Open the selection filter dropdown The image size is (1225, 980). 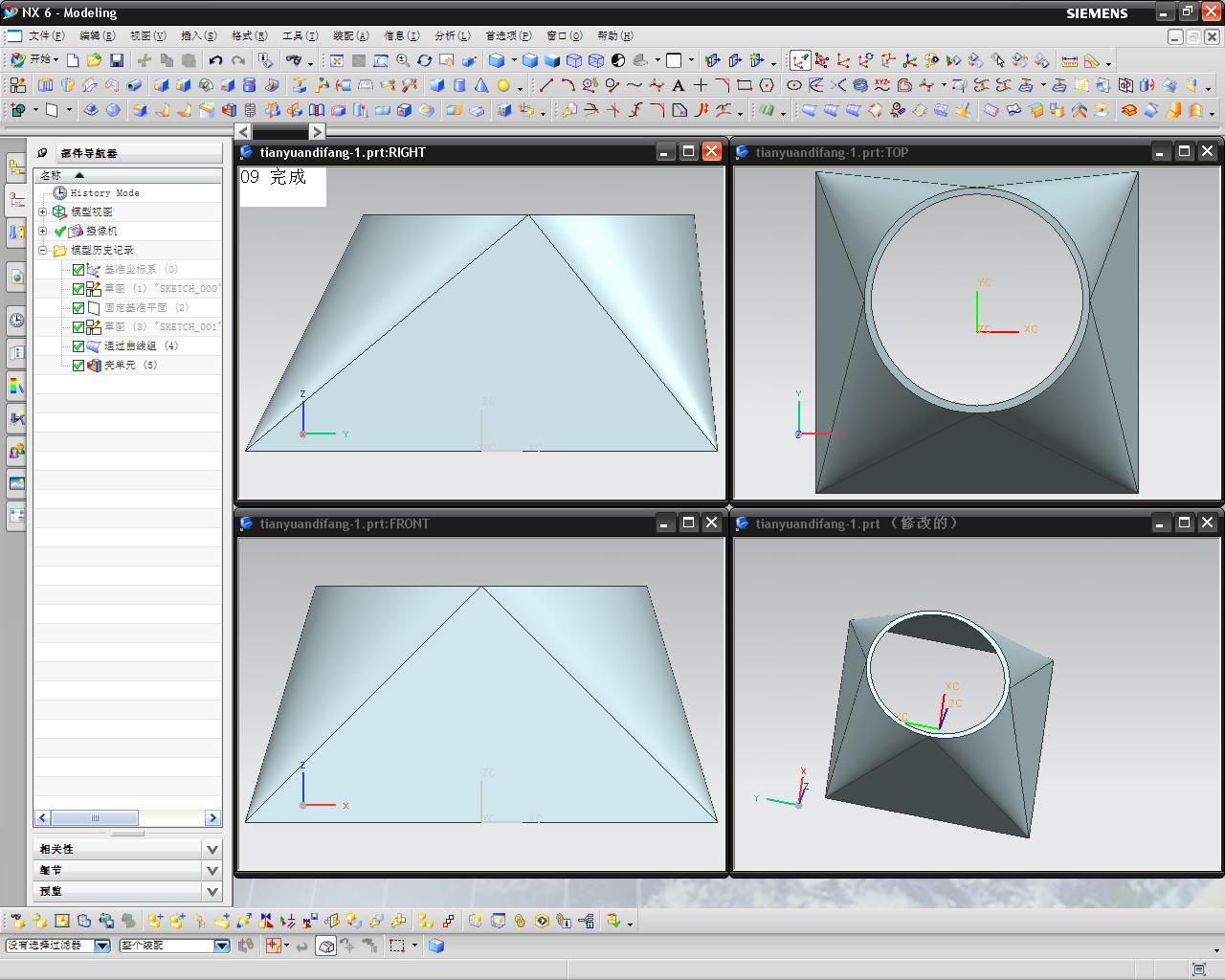[x=101, y=946]
